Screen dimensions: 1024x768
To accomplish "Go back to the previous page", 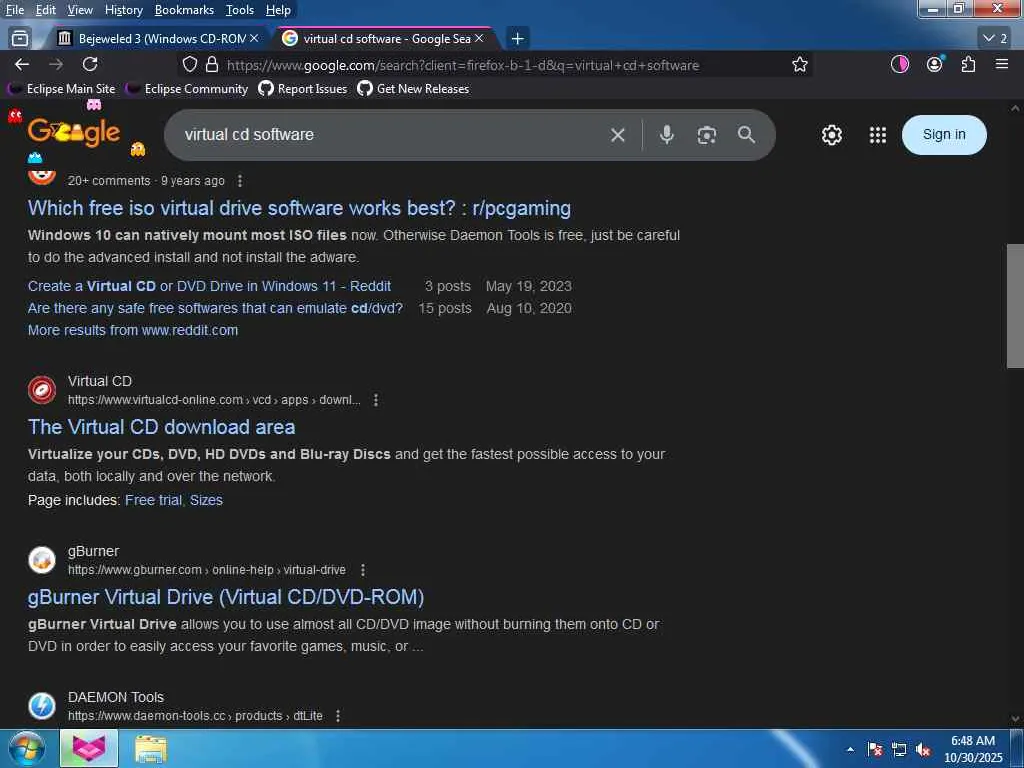I will pos(22,64).
